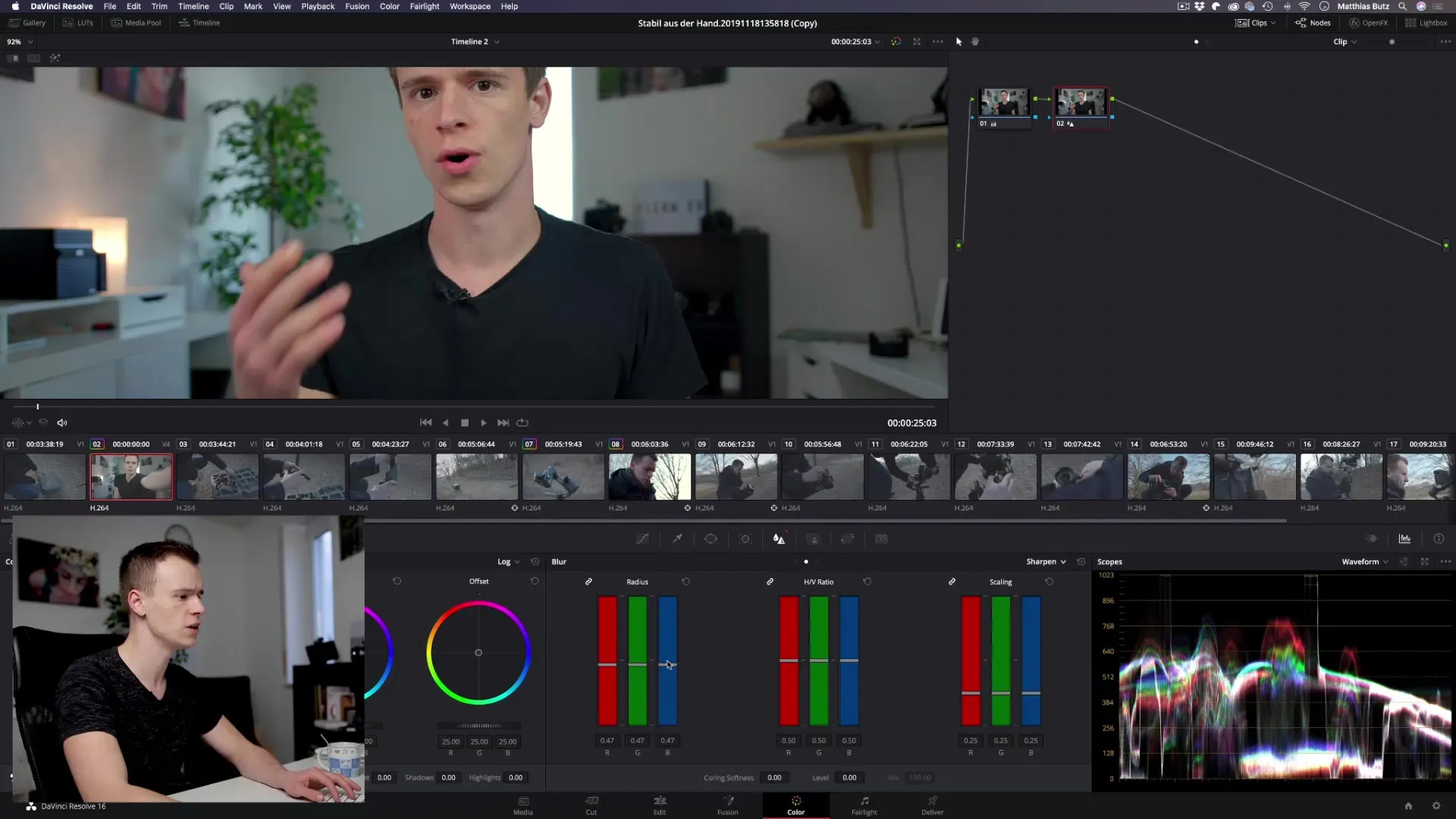Open the Gallery panel
This screenshot has width=1456, height=819.
tap(27, 23)
